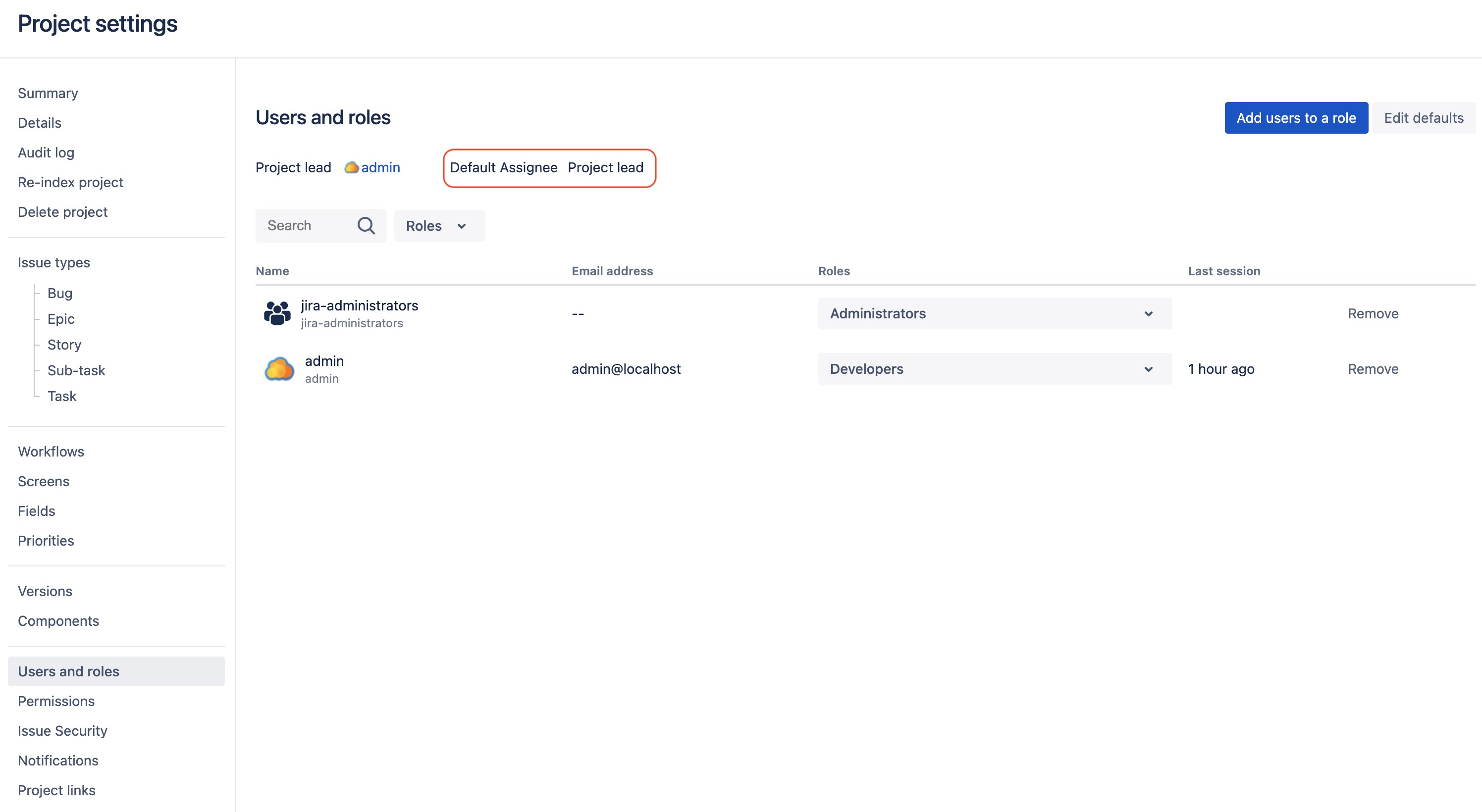
Task: Click the Edit defaults button
Action: tap(1424, 118)
